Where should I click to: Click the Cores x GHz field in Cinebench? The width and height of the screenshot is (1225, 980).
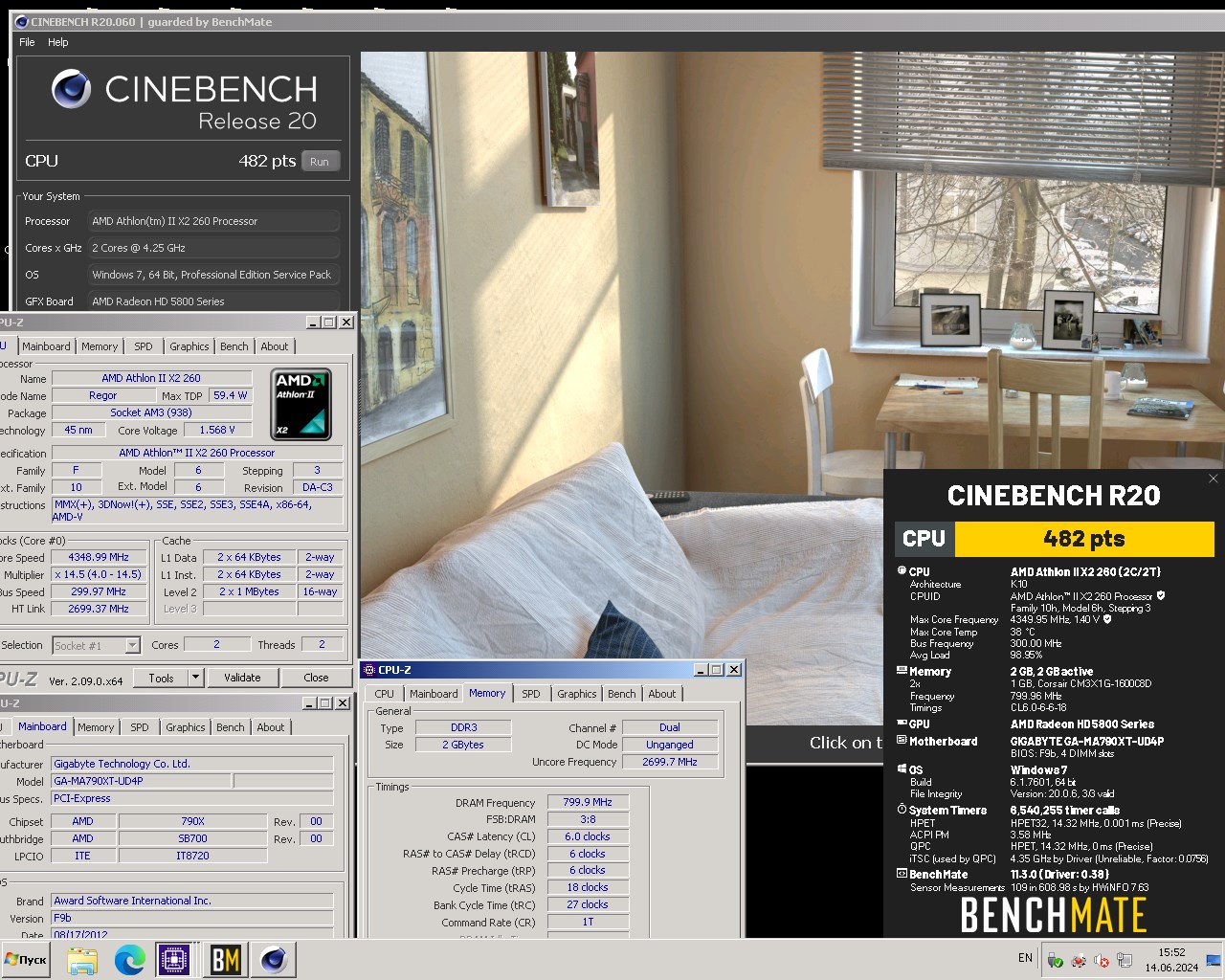click(214, 248)
